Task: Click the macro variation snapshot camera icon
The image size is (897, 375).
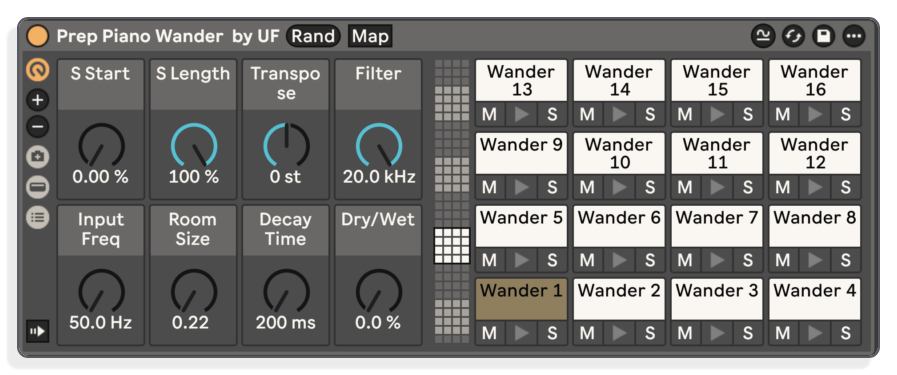Action: (x=38, y=157)
